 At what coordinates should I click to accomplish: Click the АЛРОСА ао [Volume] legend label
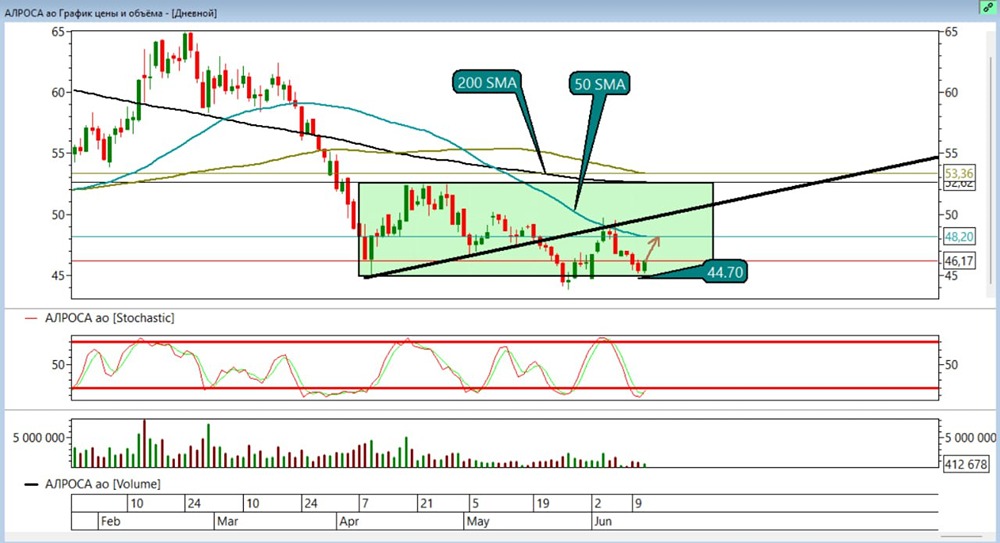click(102, 484)
